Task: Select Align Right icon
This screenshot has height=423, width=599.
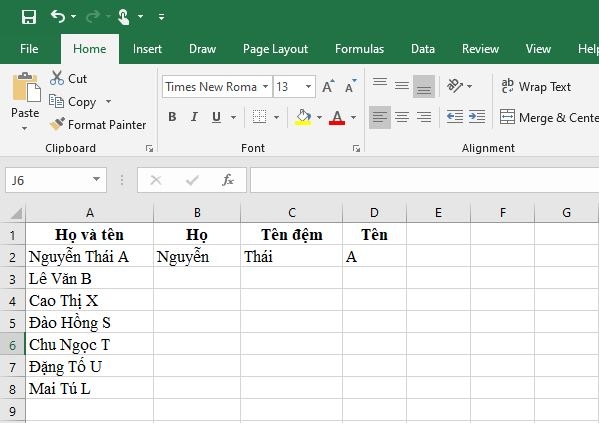Action: click(x=424, y=117)
